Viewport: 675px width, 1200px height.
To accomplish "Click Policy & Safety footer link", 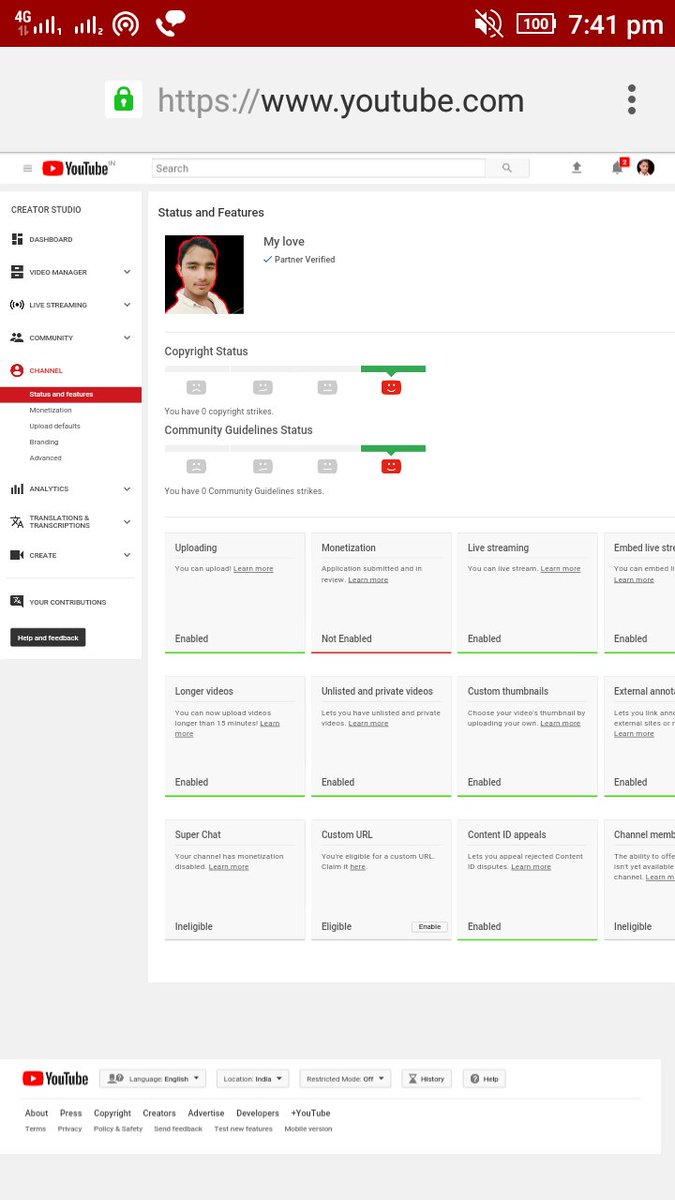I will click(118, 1129).
